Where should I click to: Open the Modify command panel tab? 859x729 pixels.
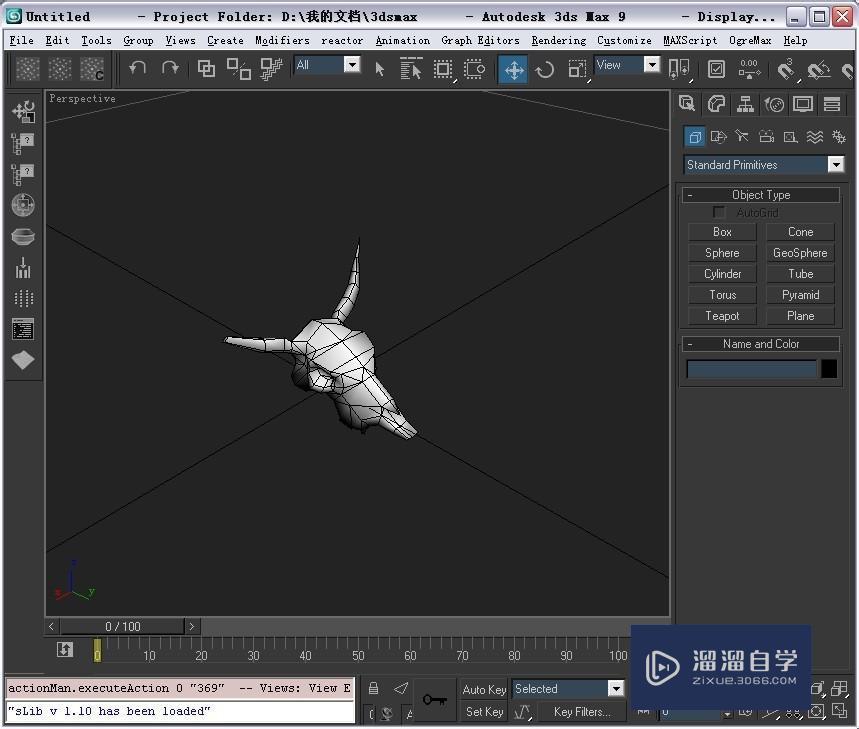click(716, 104)
